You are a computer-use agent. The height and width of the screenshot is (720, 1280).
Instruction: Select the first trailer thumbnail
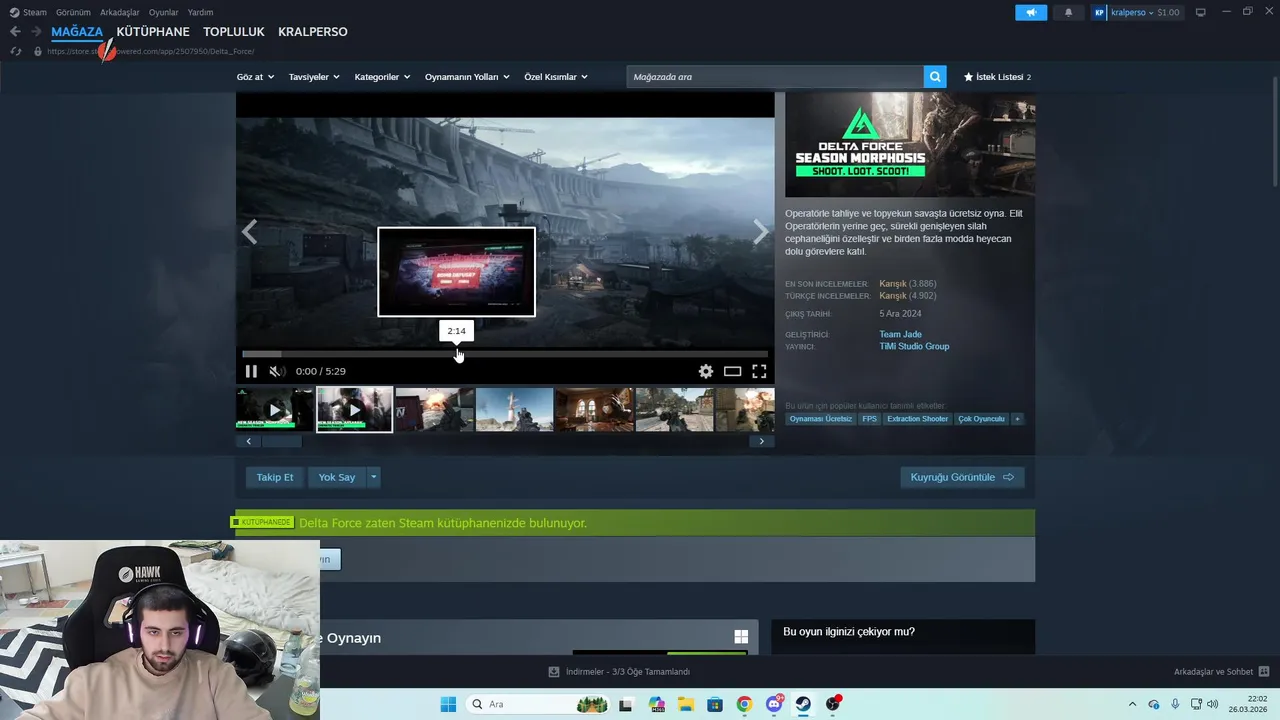click(275, 410)
